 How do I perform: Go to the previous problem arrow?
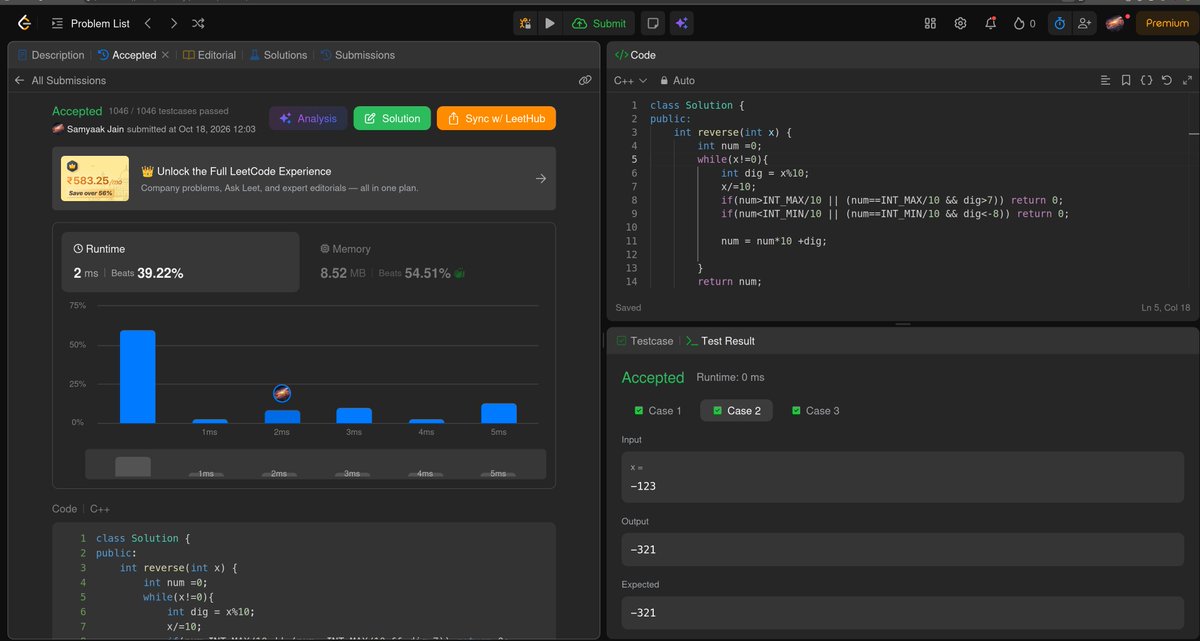pyautogui.click(x=148, y=23)
